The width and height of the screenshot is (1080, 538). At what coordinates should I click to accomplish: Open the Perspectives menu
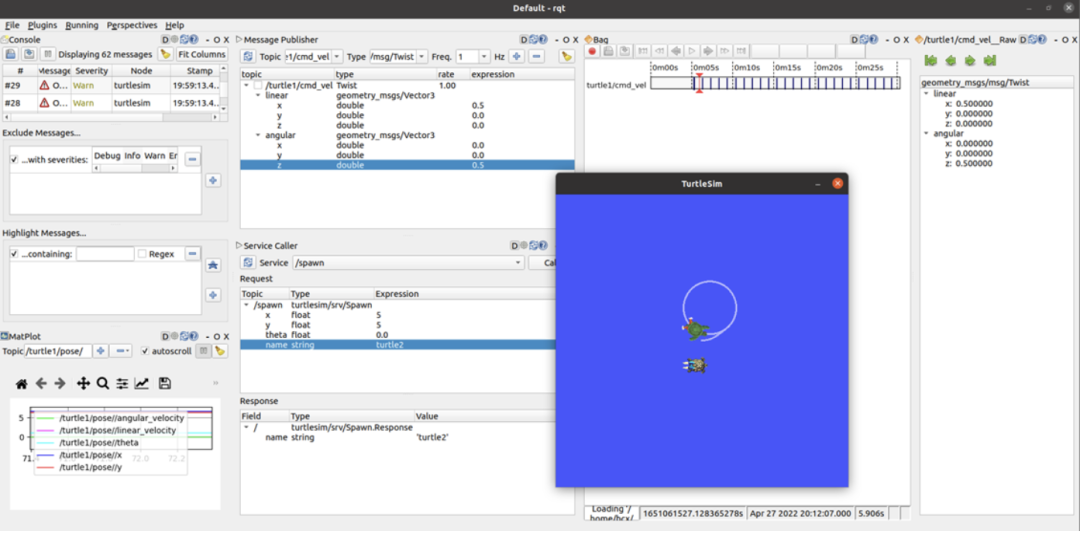click(132, 25)
